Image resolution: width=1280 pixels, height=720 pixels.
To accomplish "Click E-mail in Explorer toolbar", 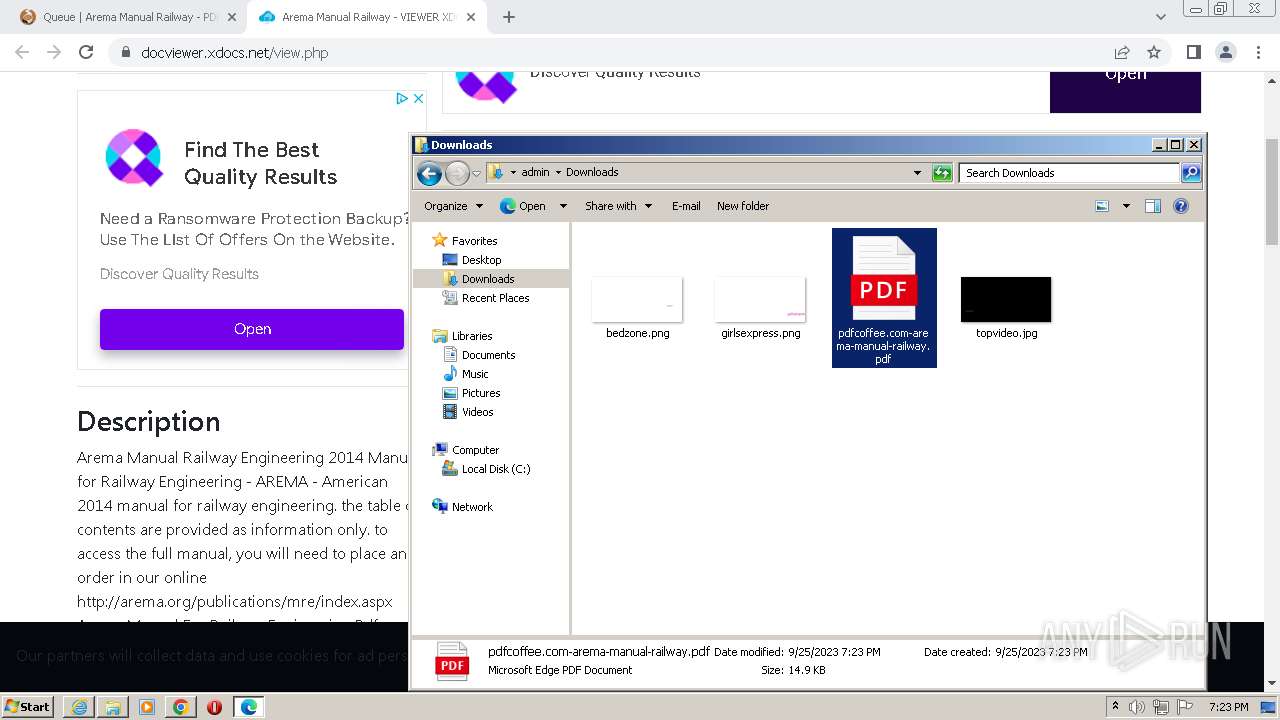I will [x=686, y=206].
